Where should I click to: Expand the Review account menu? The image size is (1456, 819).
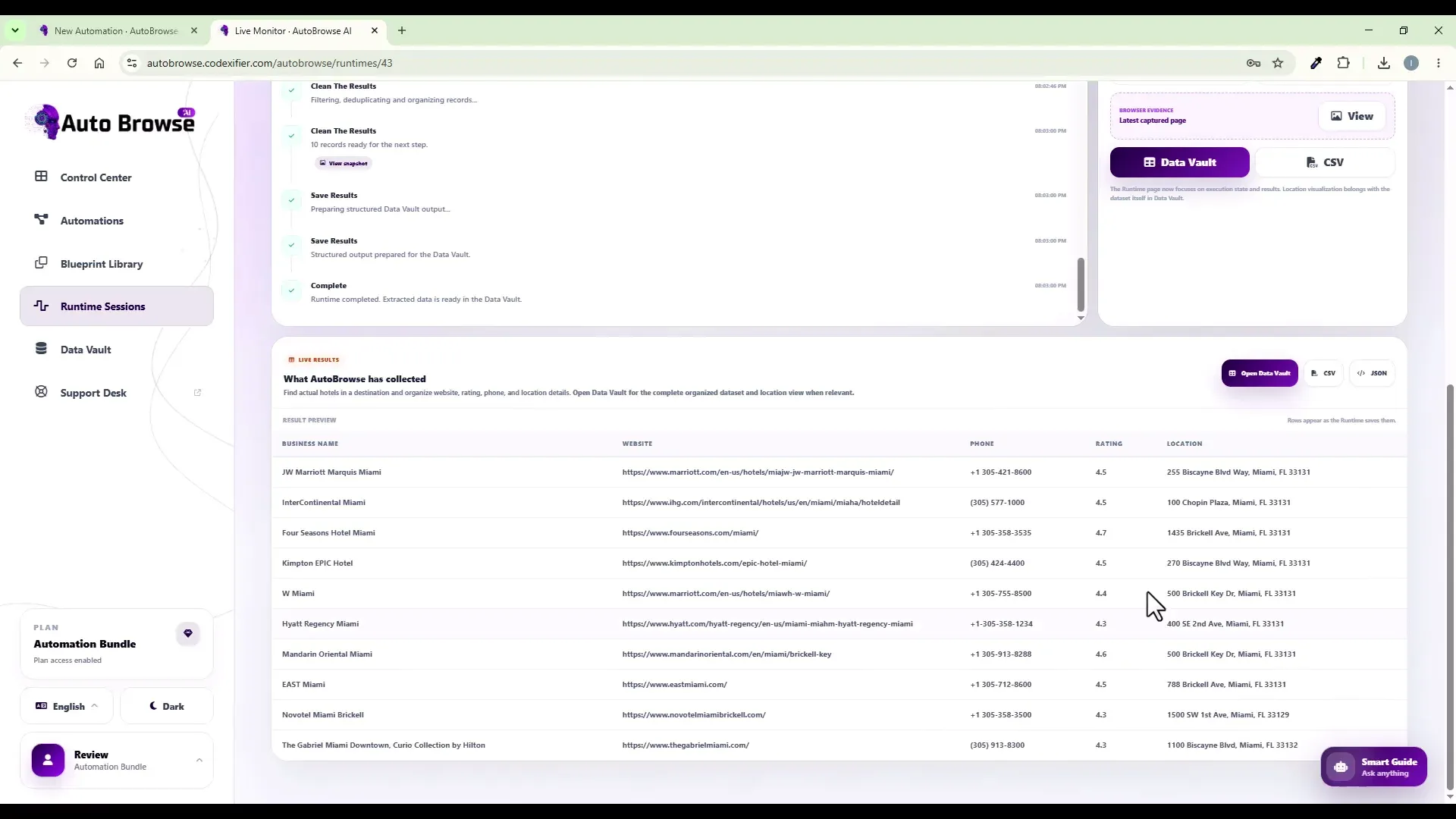coord(117,761)
